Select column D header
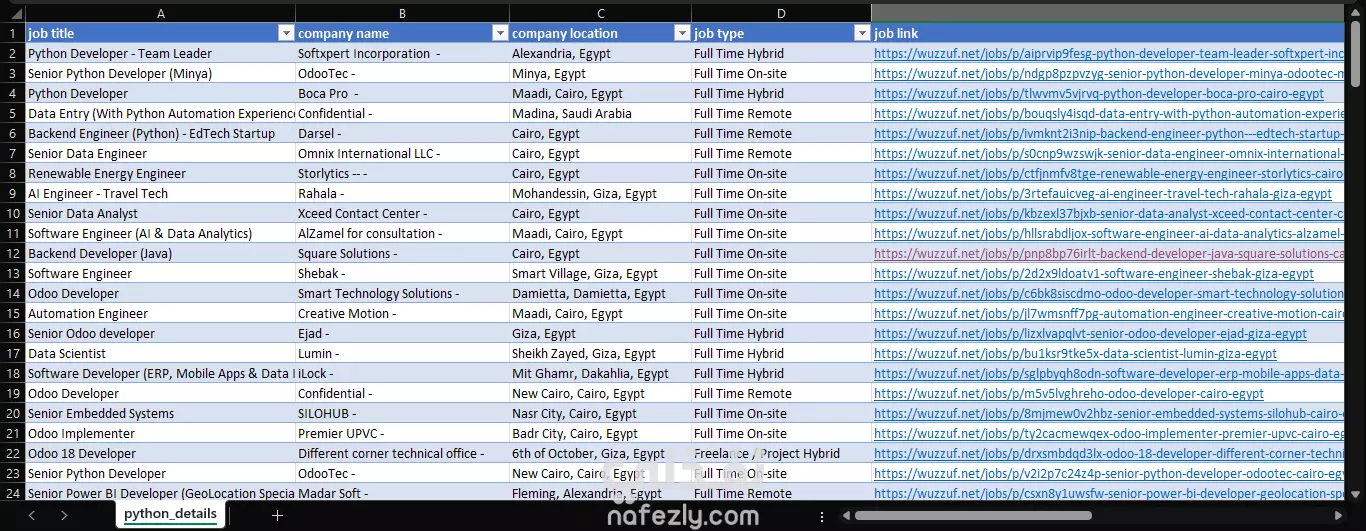1366x531 pixels. [x=781, y=13]
